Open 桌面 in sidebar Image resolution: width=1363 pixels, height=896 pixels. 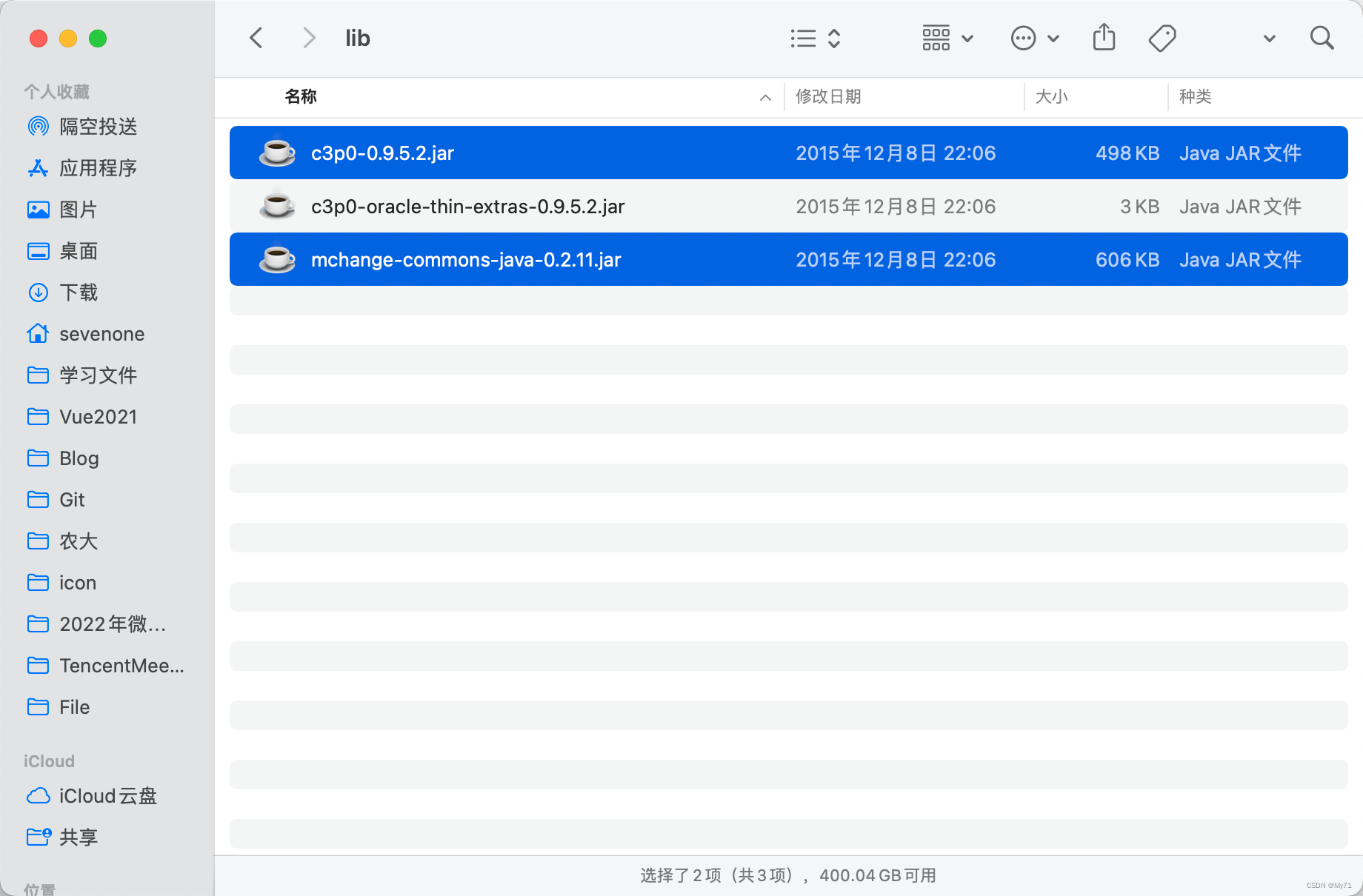(79, 251)
